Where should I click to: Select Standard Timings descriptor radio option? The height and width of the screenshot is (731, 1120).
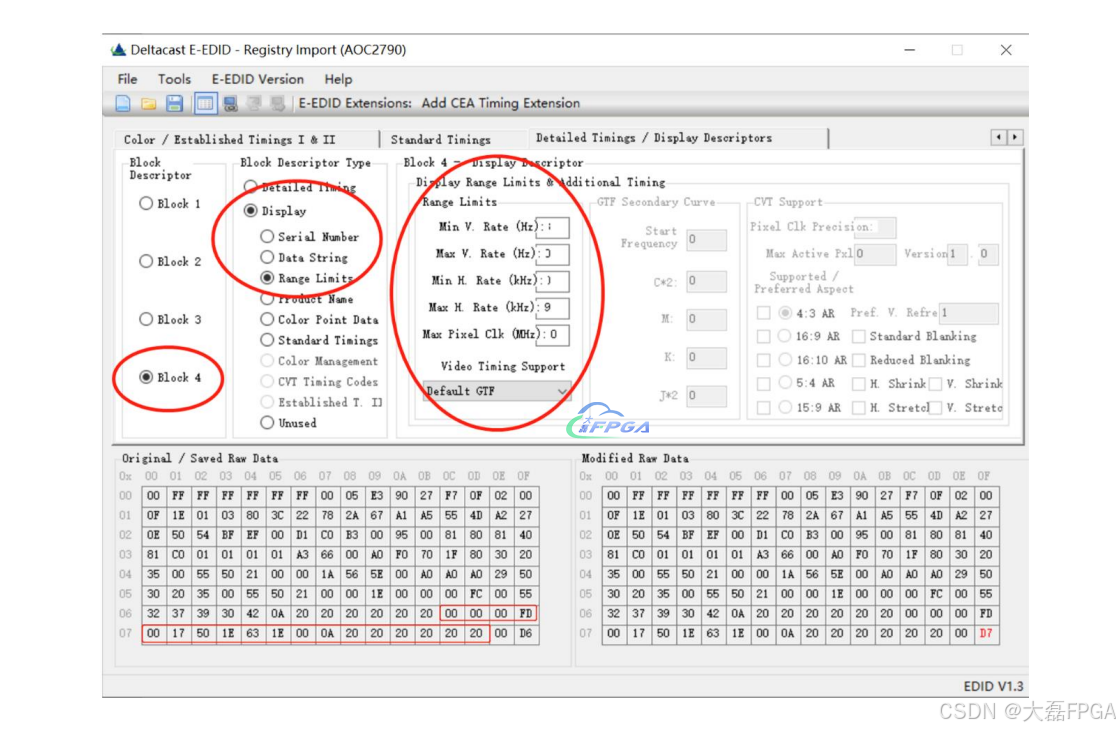pyautogui.click(x=267, y=339)
